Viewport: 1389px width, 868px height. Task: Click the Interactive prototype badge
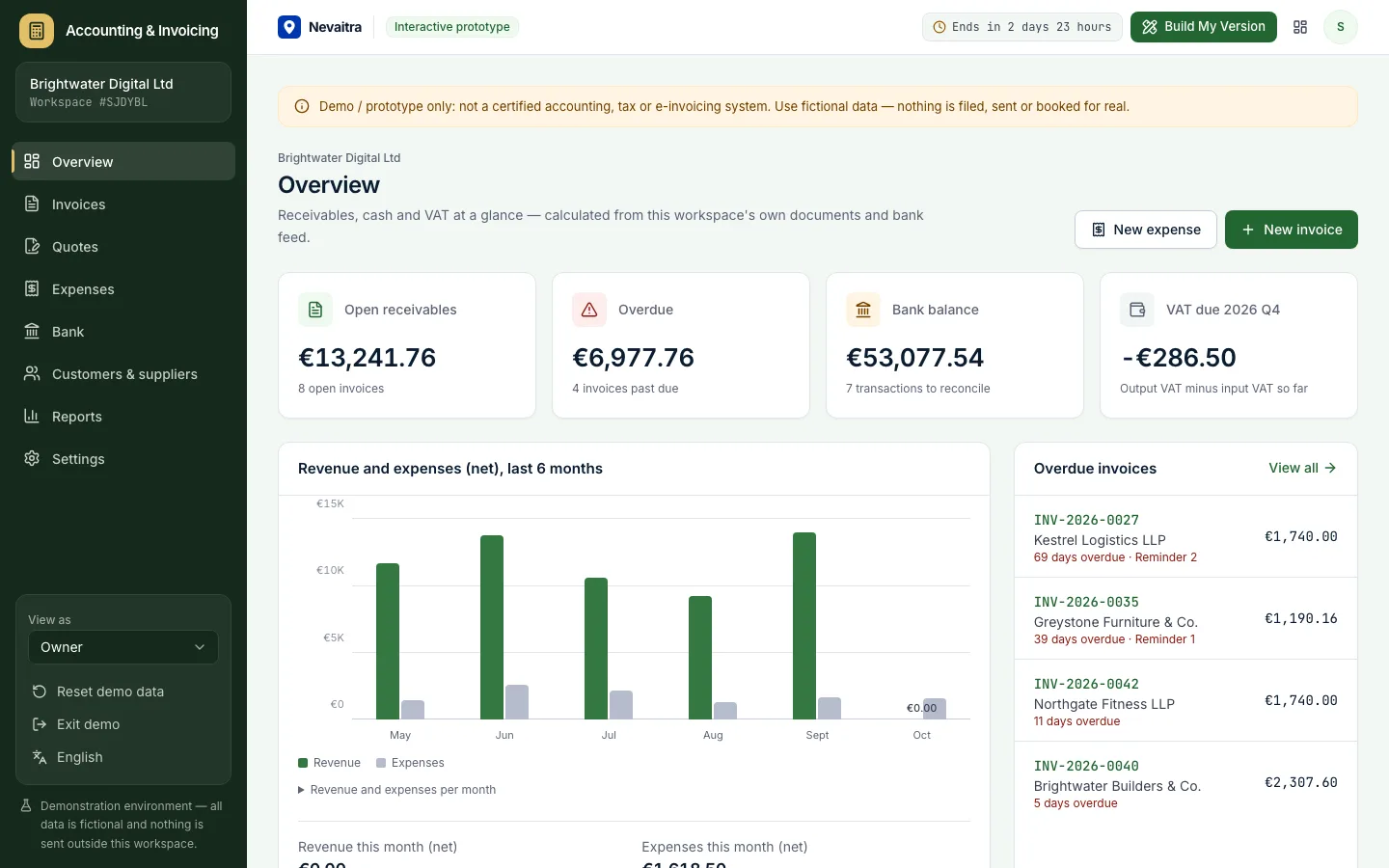[452, 27]
